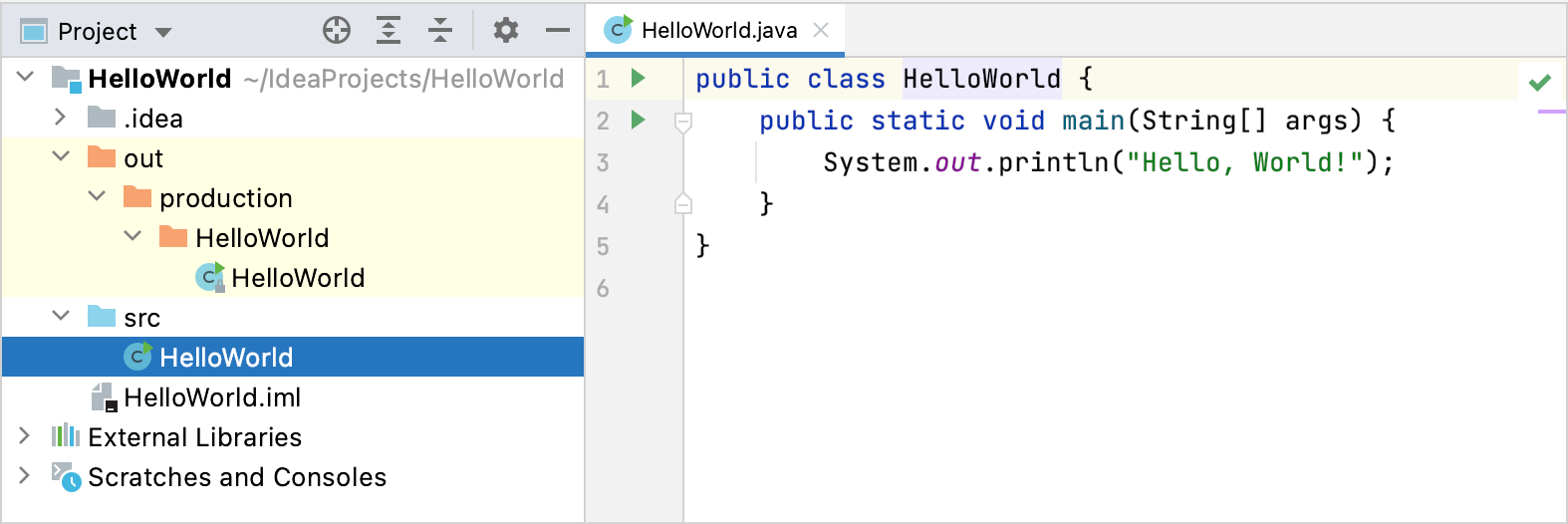This screenshot has height=524, width=1568.
Task: Click line number 3 in the gutter
Action: pyautogui.click(x=603, y=162)
